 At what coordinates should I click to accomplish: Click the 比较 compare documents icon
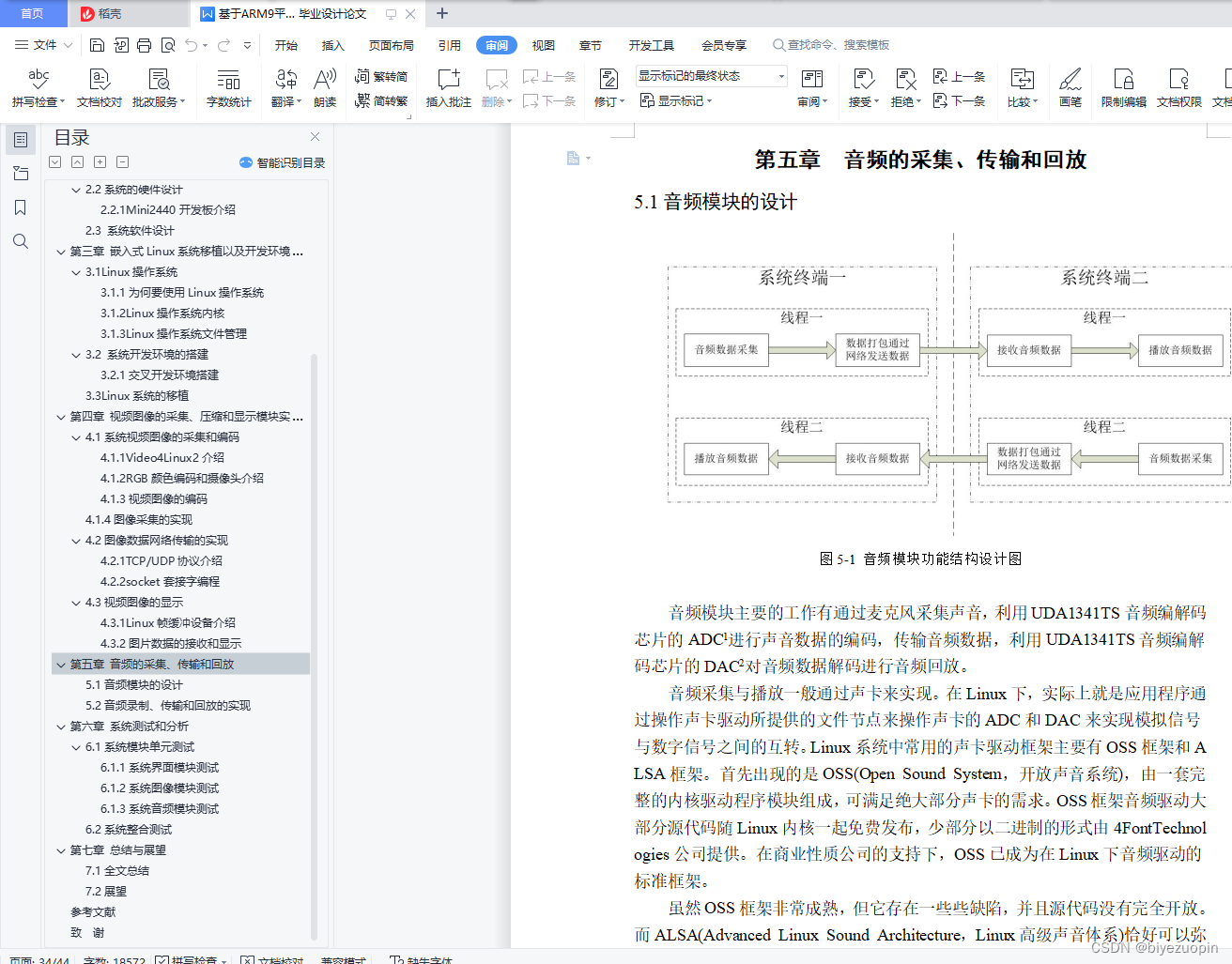pyautogui.click(x=1023, y=87)
